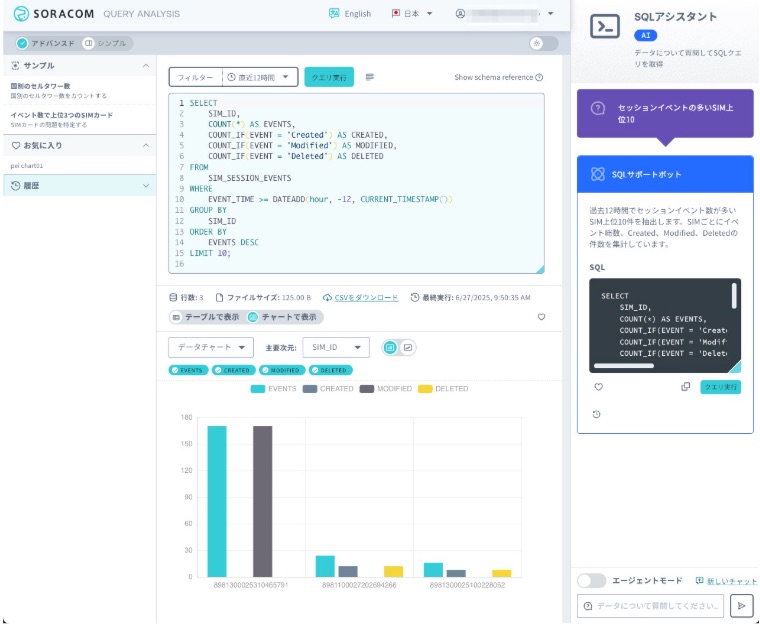
Task: Open the データチャート chart type dropdown
Action: click(211, 347)
